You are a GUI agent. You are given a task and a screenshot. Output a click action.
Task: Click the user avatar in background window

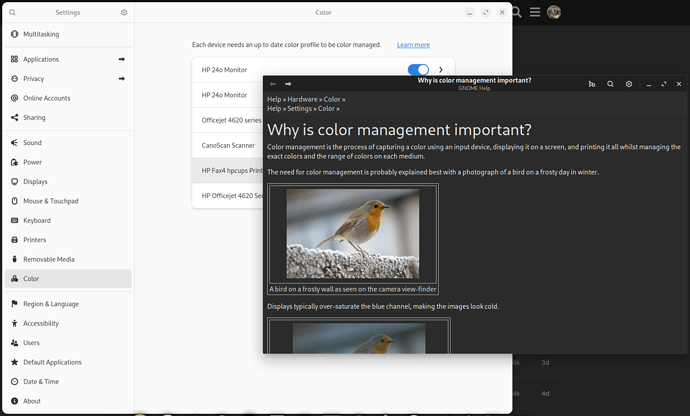click(554, 12)
